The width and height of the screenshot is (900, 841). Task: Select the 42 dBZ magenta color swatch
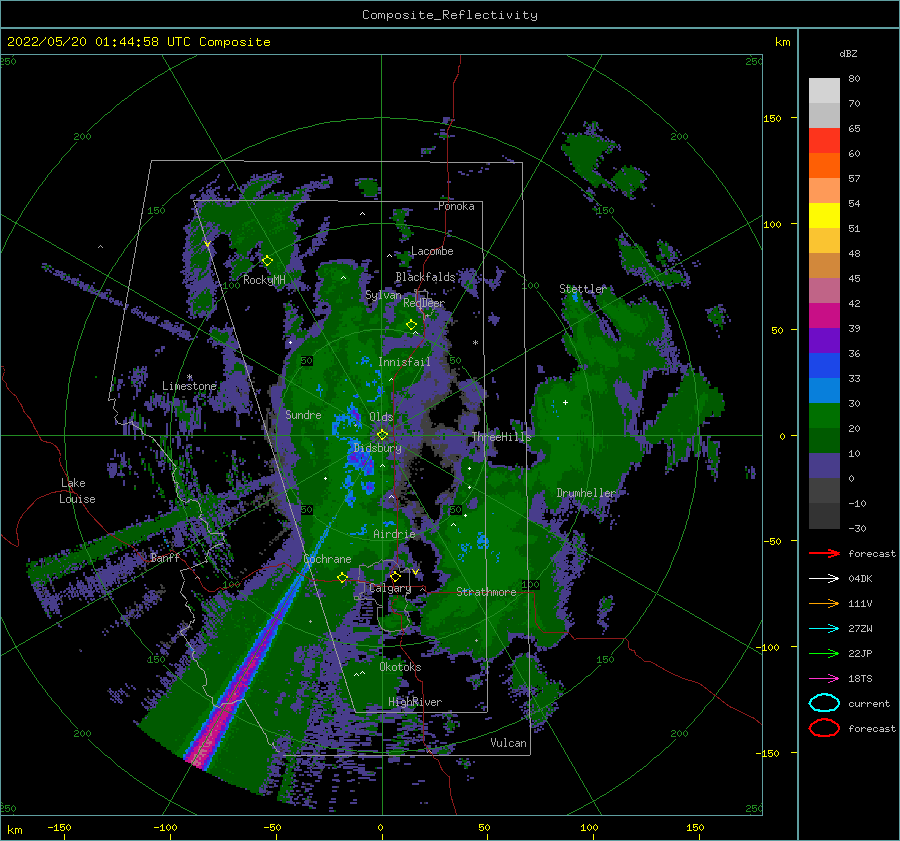pyautogui.click(x=824, y=316)
